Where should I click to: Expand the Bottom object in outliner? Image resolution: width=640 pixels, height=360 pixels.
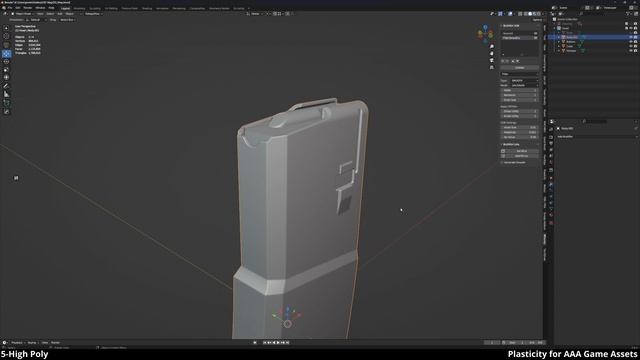pyautogui.click(x=559, y=42)
